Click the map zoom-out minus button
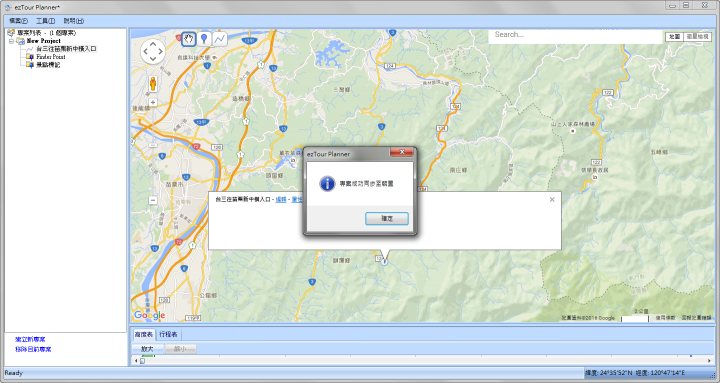 click(153, 200)
